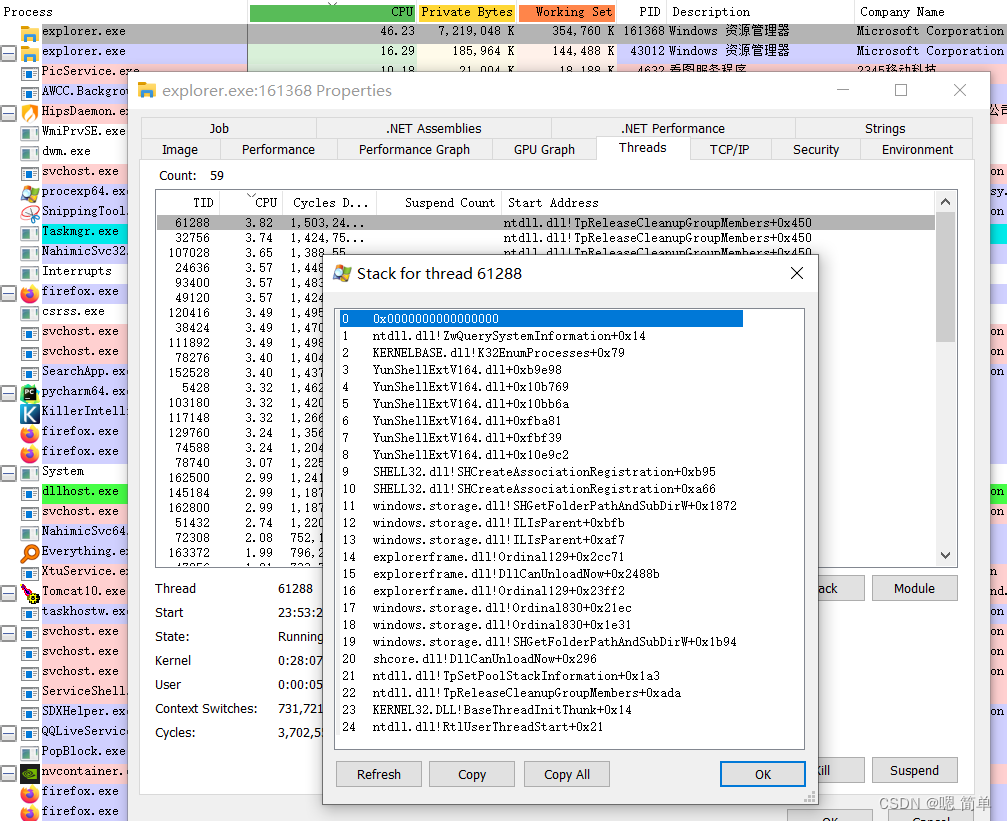Click the Copy All button
The height and width of the screenshot is (821, 1007).
pyautogui.click(x=566, y=774)
